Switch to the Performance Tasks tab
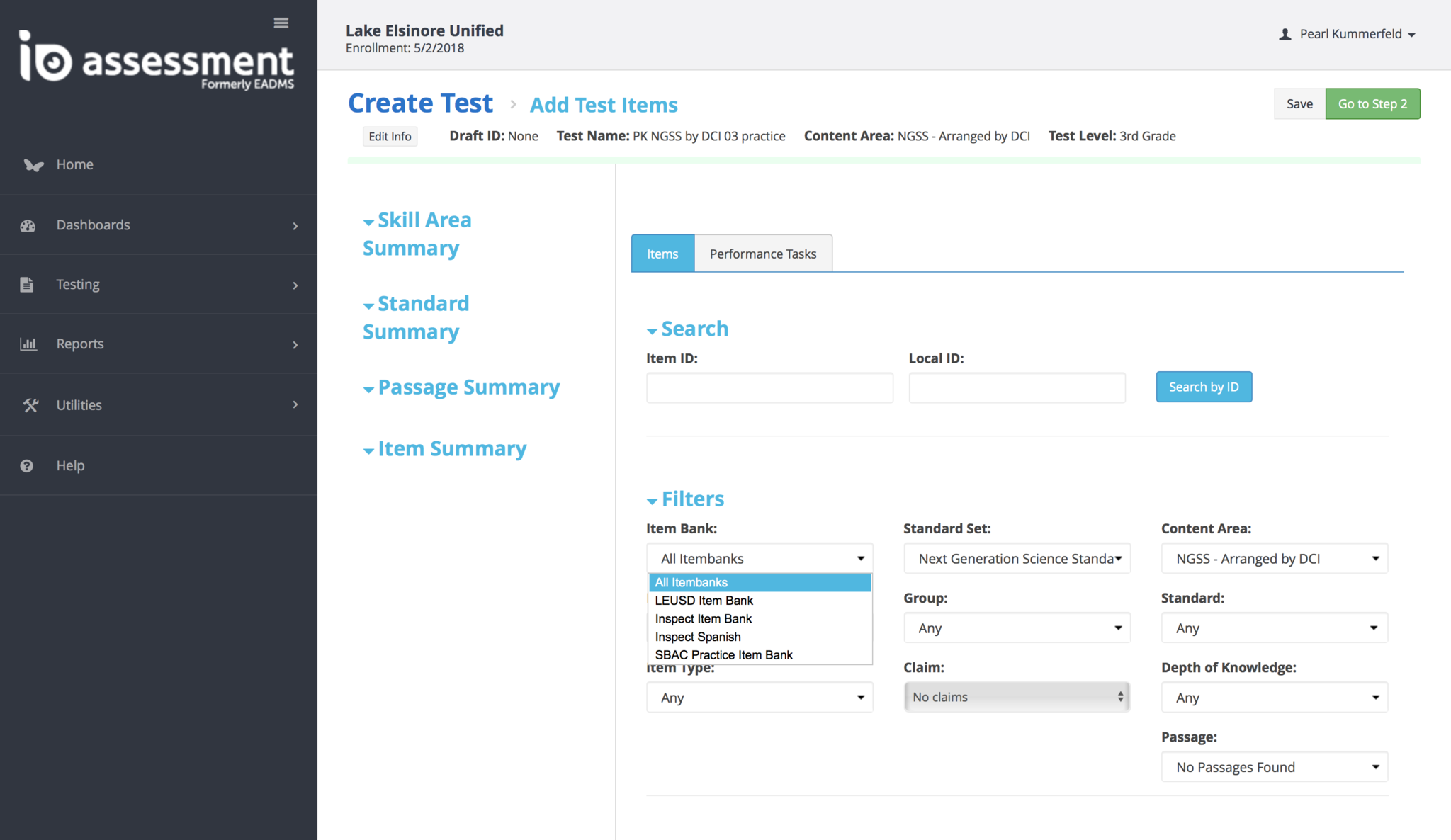This screenshot has width=1451, height=840. pyautogui.click(x=762, y=254)
